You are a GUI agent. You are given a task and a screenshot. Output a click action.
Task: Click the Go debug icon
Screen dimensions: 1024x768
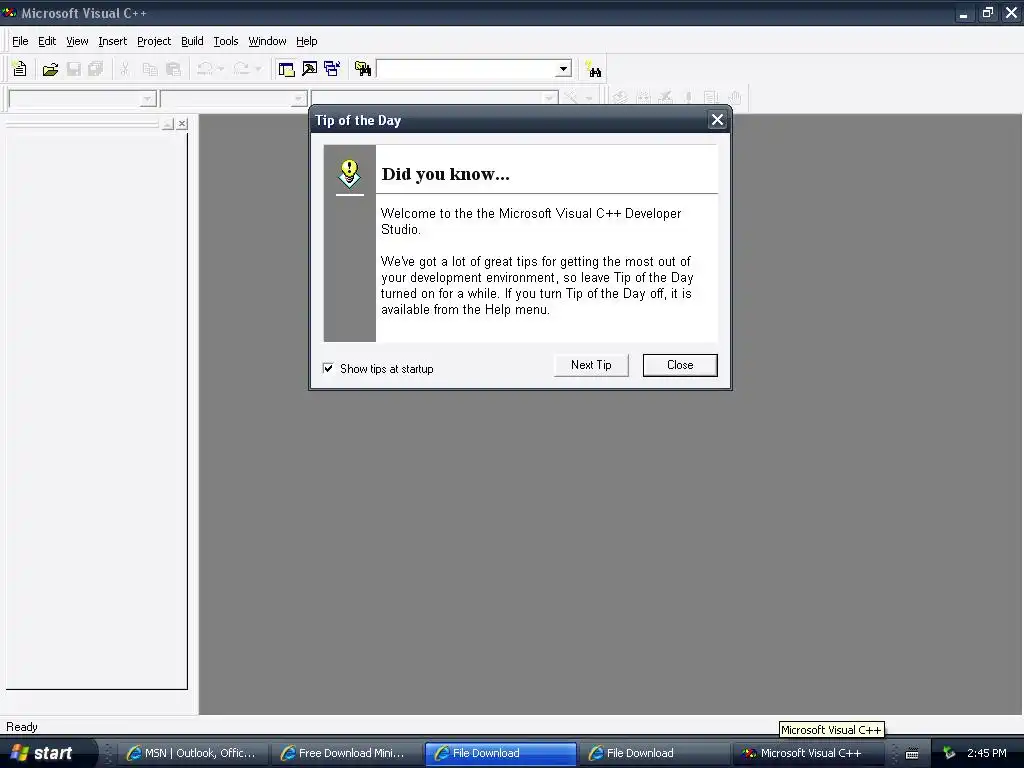point(711,98)
